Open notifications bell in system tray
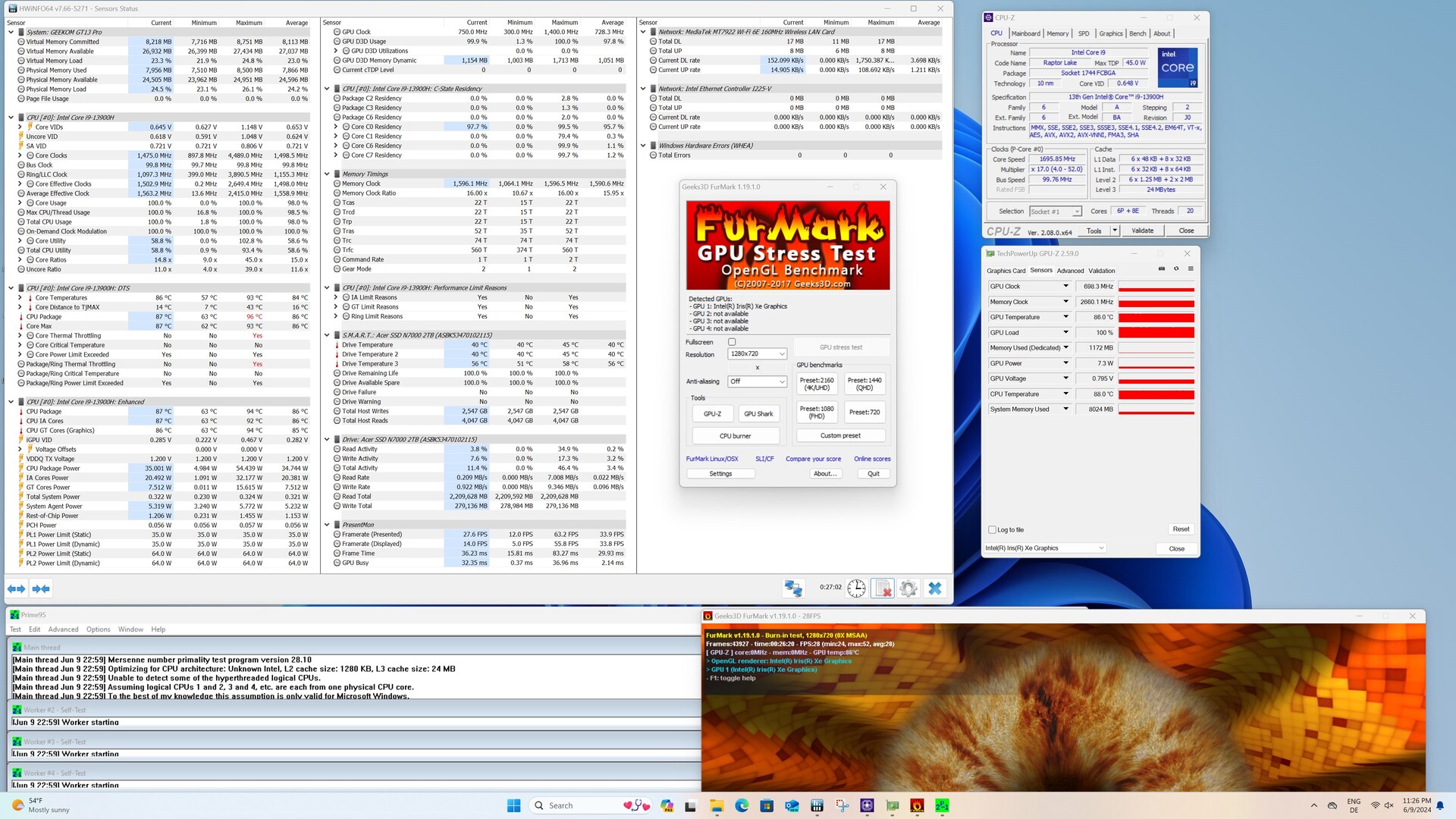1456x819 pixels. coord(1440,805)
